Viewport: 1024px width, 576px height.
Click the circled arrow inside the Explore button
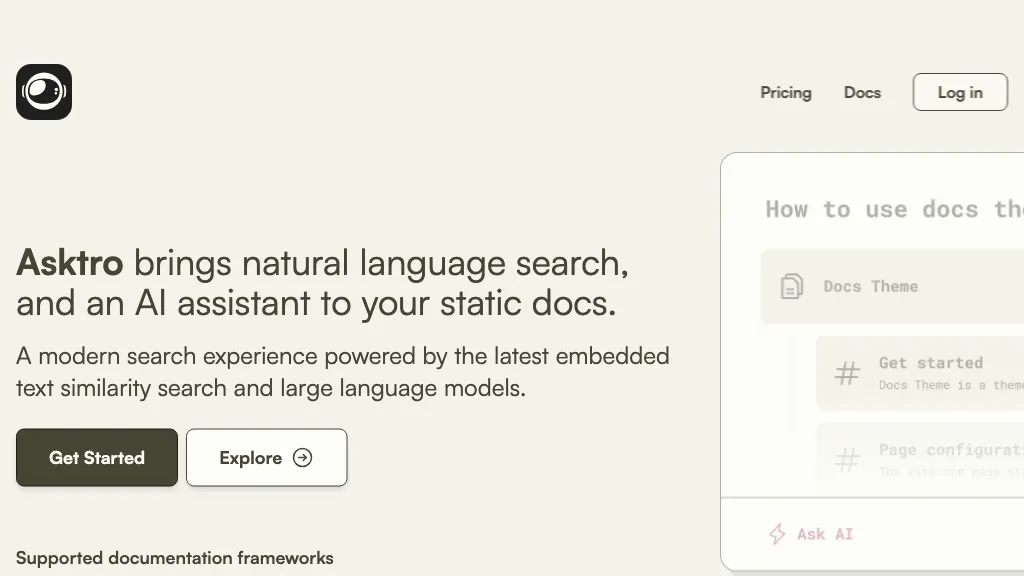(x=302, y=457)
